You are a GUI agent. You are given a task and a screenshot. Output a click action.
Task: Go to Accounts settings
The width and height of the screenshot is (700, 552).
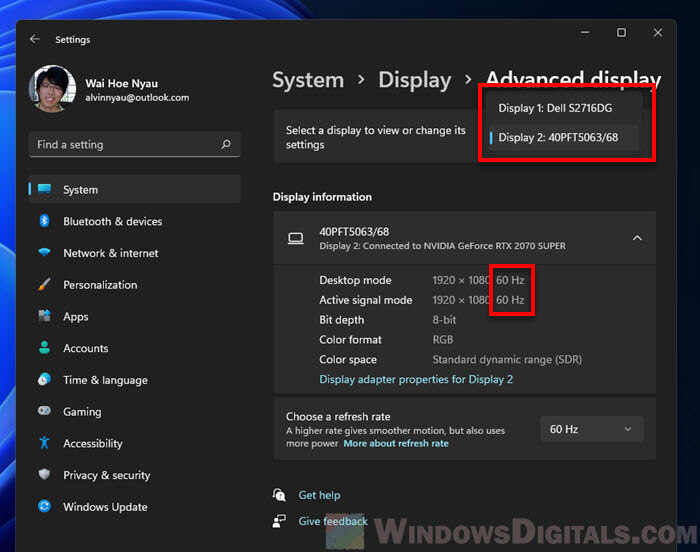134,348
